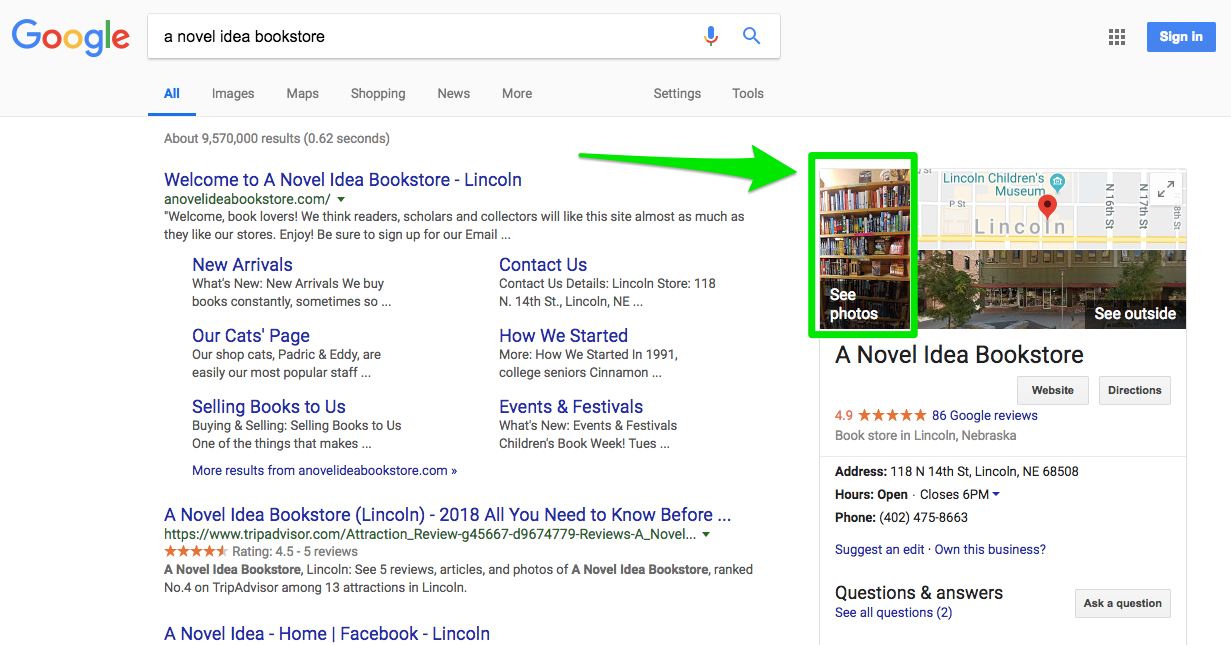Screen dimensions: 1231x645
Task: Open search Settings
Action: click(x=677, y=93)
